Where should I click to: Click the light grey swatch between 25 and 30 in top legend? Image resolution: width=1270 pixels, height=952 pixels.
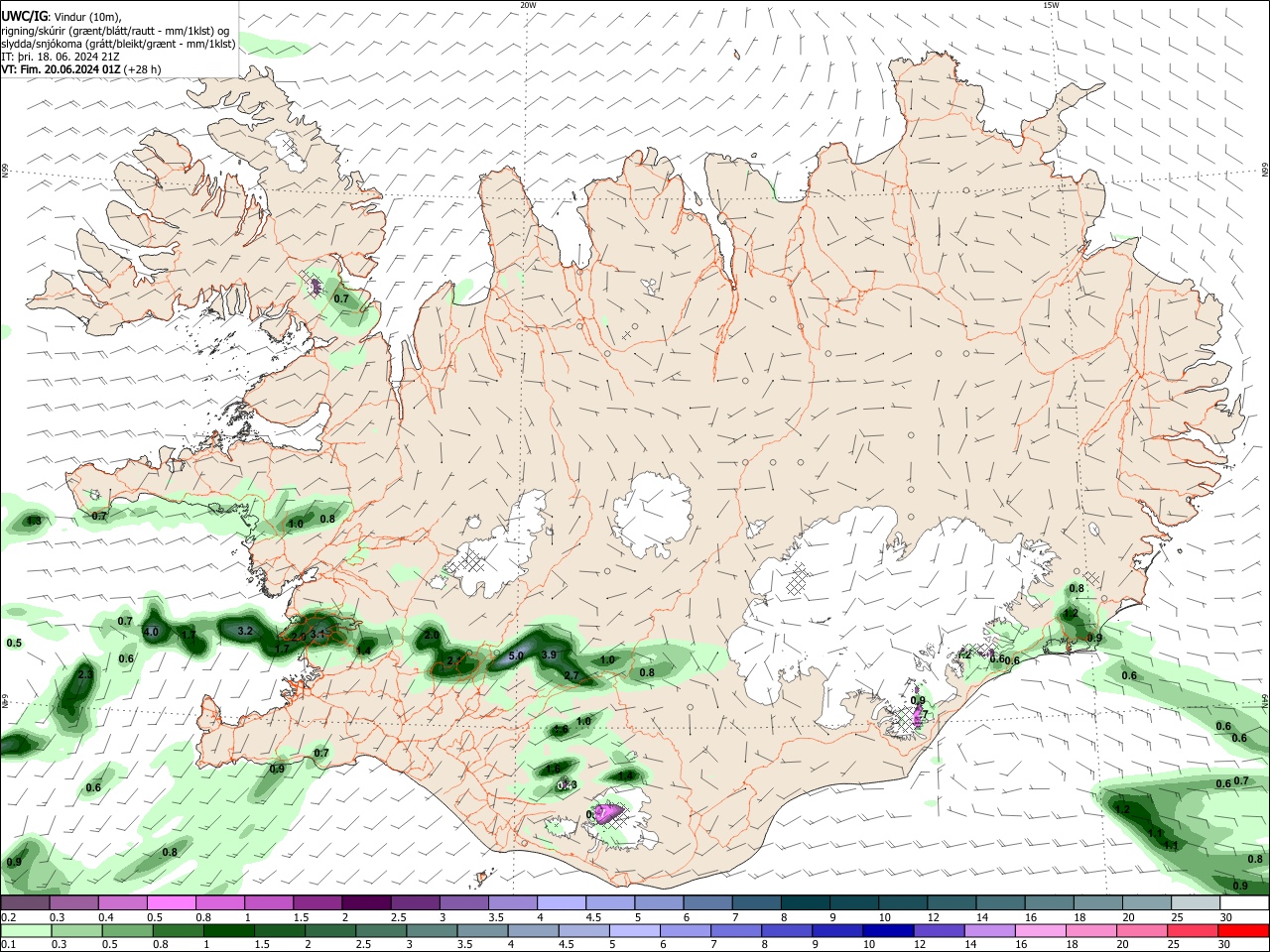tap(1196, 903)
